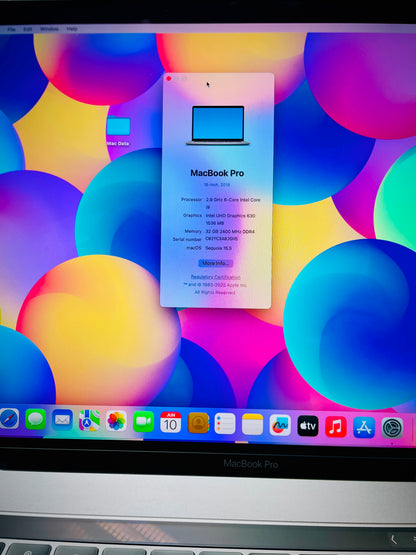Open Messages from the Dock
Image resolution: width=416 pixels, height=555 pixels.
coord(36,419)
